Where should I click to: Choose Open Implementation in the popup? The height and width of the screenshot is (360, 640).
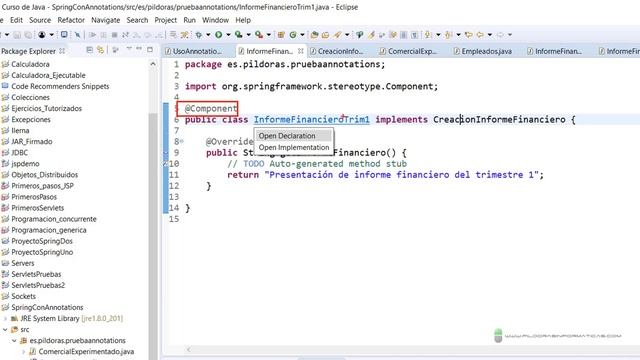tap(293, 147)
